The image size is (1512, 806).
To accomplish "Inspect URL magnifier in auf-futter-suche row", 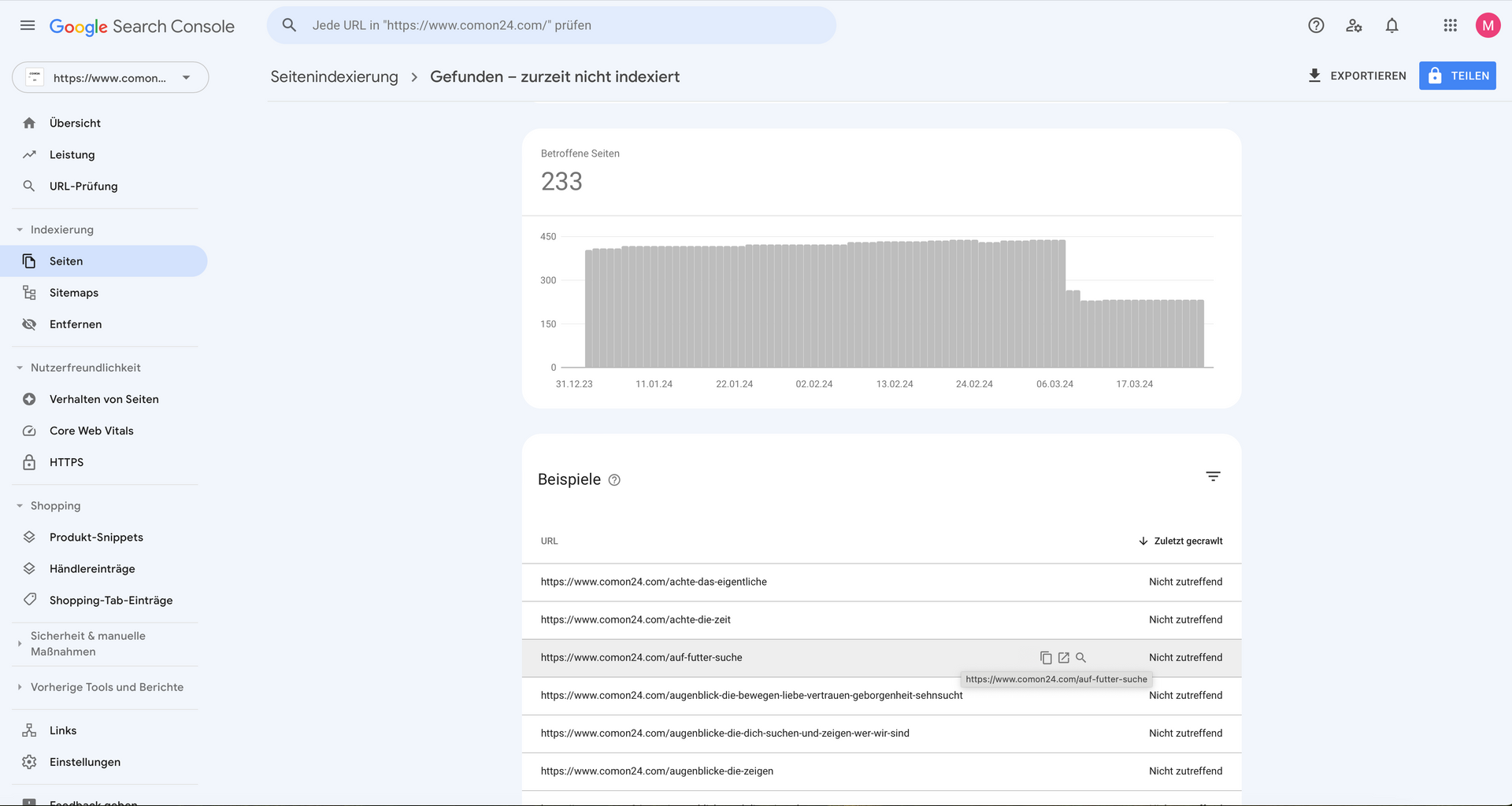I will (1081, 657).
